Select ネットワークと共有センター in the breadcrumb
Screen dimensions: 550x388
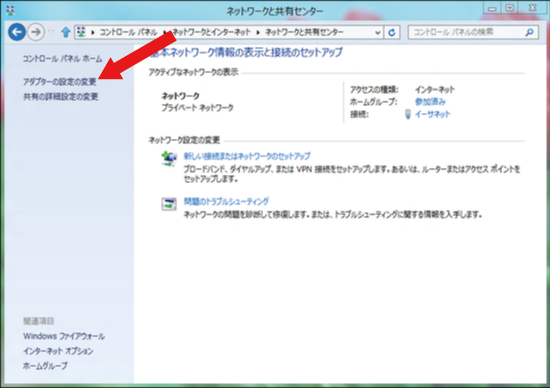(x=304, y=32)
